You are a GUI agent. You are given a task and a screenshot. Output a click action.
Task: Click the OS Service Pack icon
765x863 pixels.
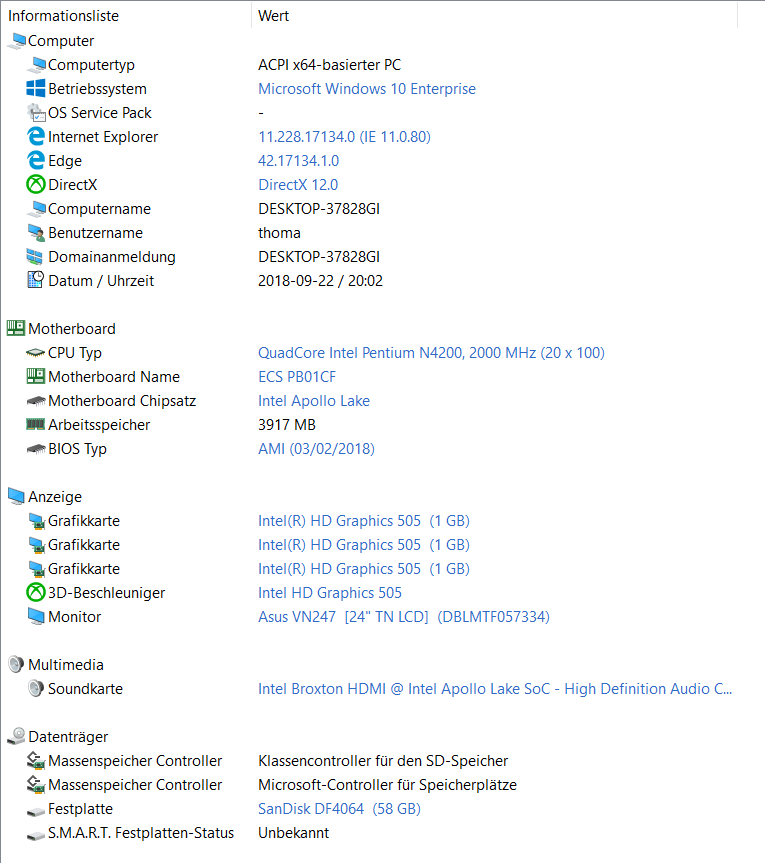(36, 113)
